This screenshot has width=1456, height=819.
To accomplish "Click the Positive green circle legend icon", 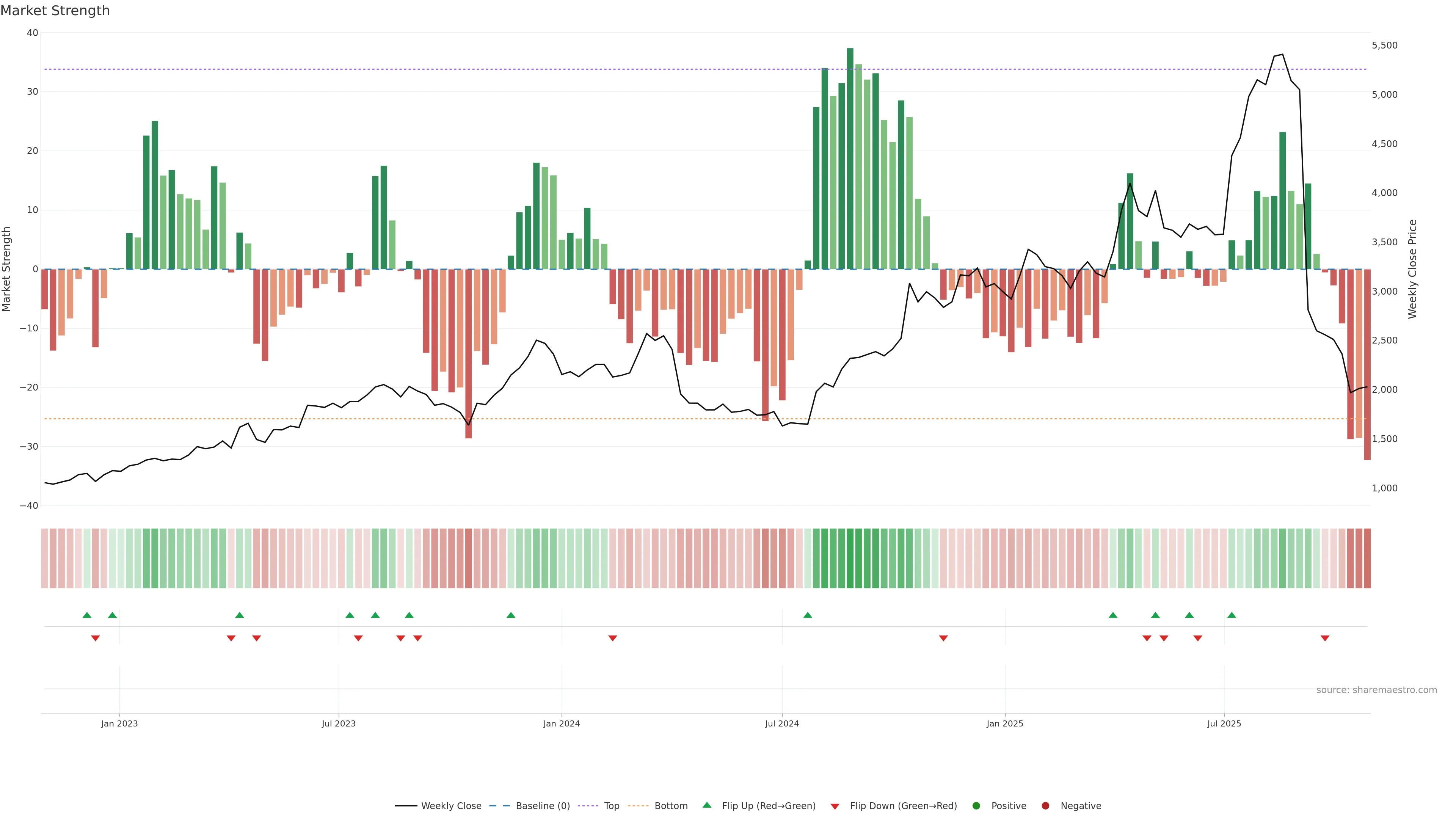I will click(x=976, y=806).
